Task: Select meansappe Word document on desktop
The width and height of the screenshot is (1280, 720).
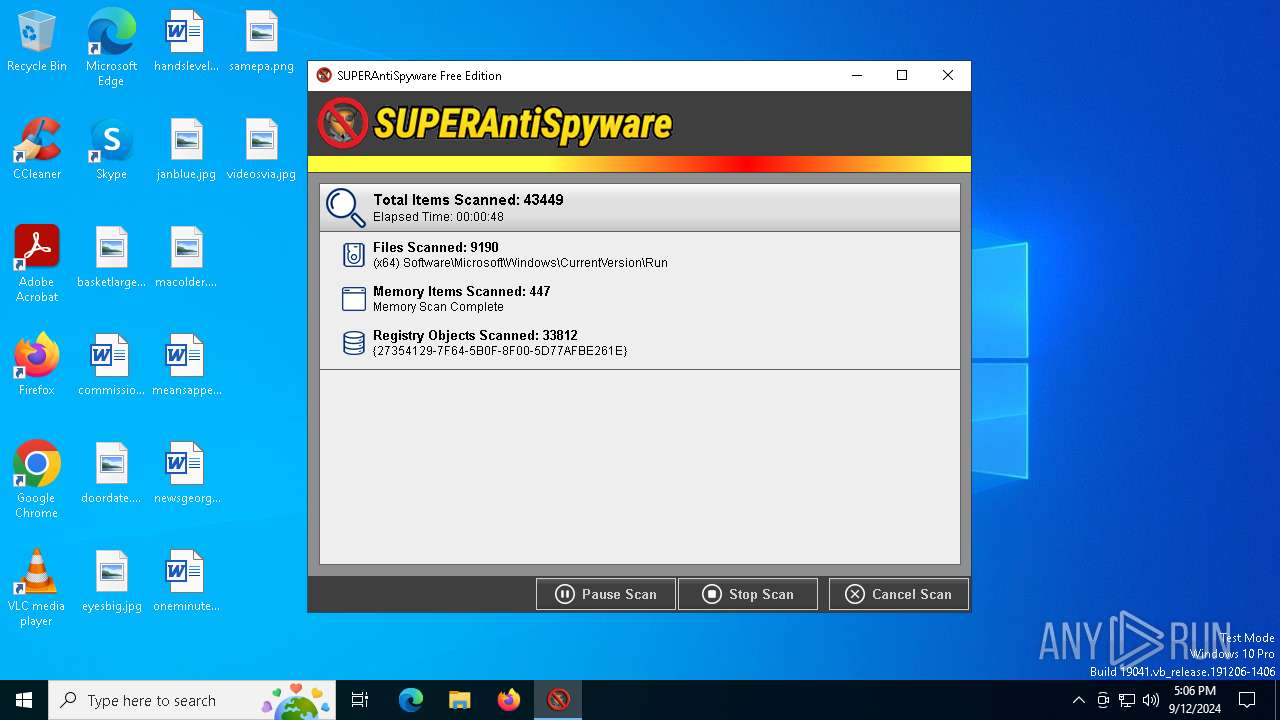Action: pos(186,366)
